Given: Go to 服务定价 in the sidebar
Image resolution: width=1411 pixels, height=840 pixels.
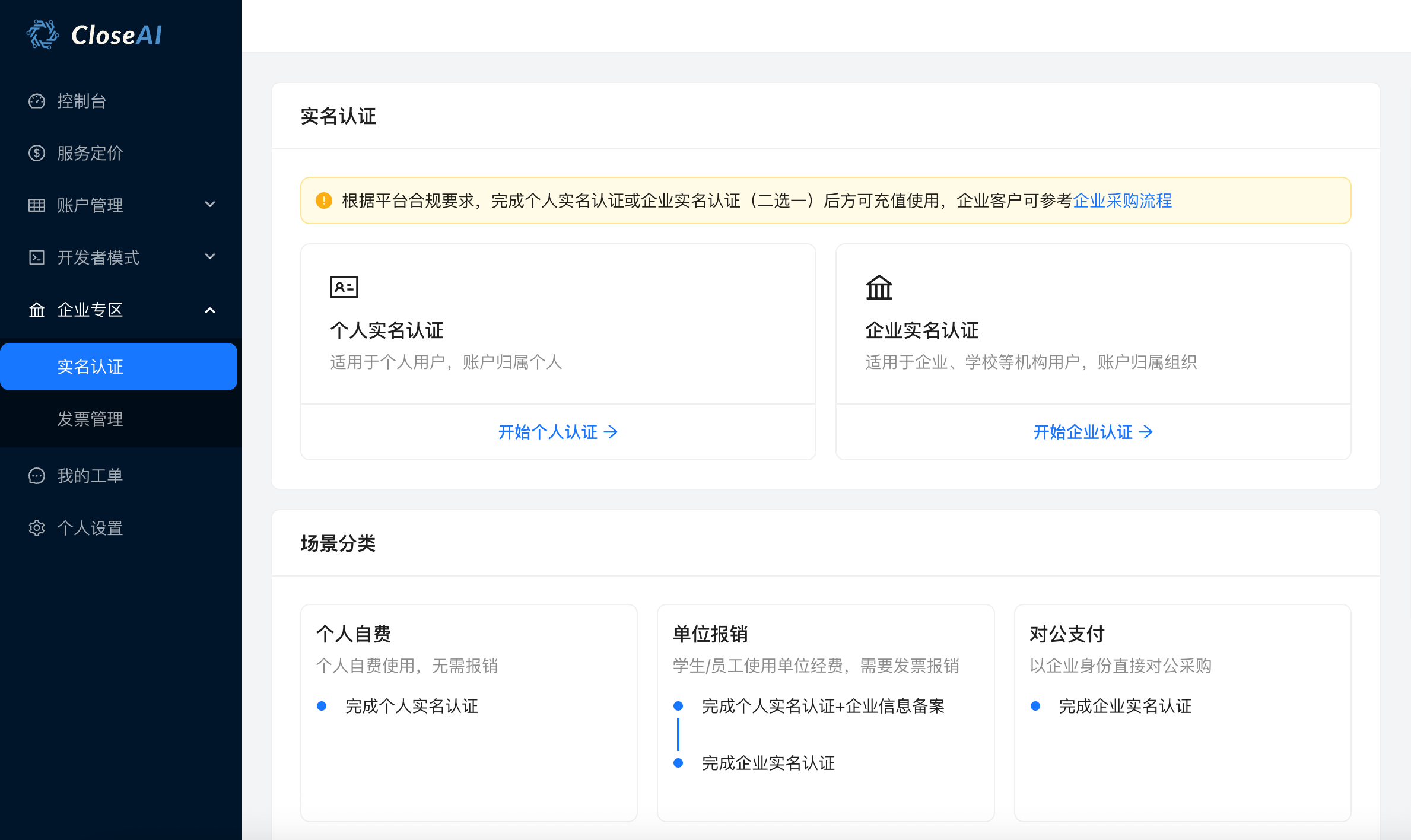Looking at the screenshot, I should 121,154.
